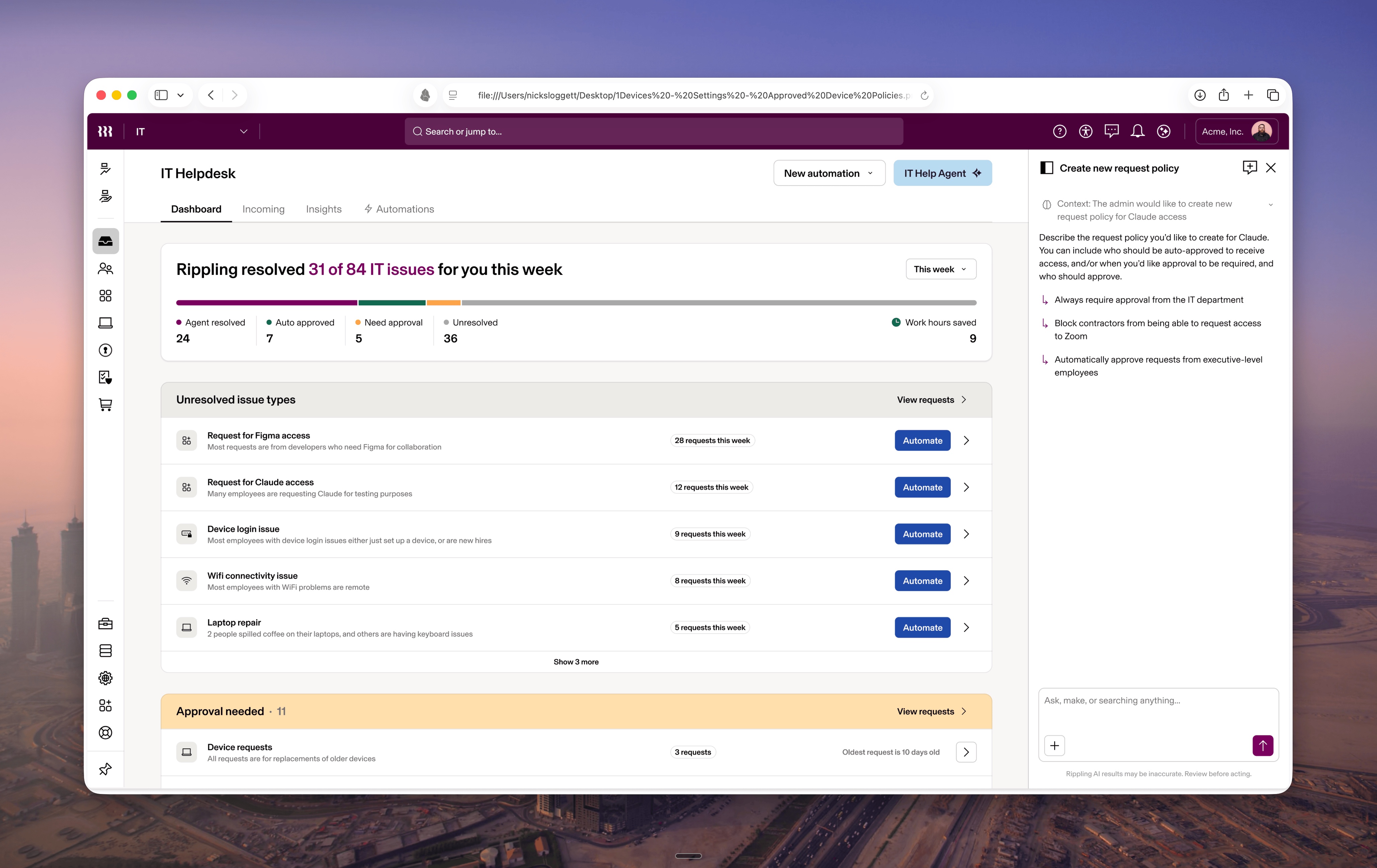Automate the Laptop repair requests
Screen dimensions: 1377x868
[x=922, y=628]
